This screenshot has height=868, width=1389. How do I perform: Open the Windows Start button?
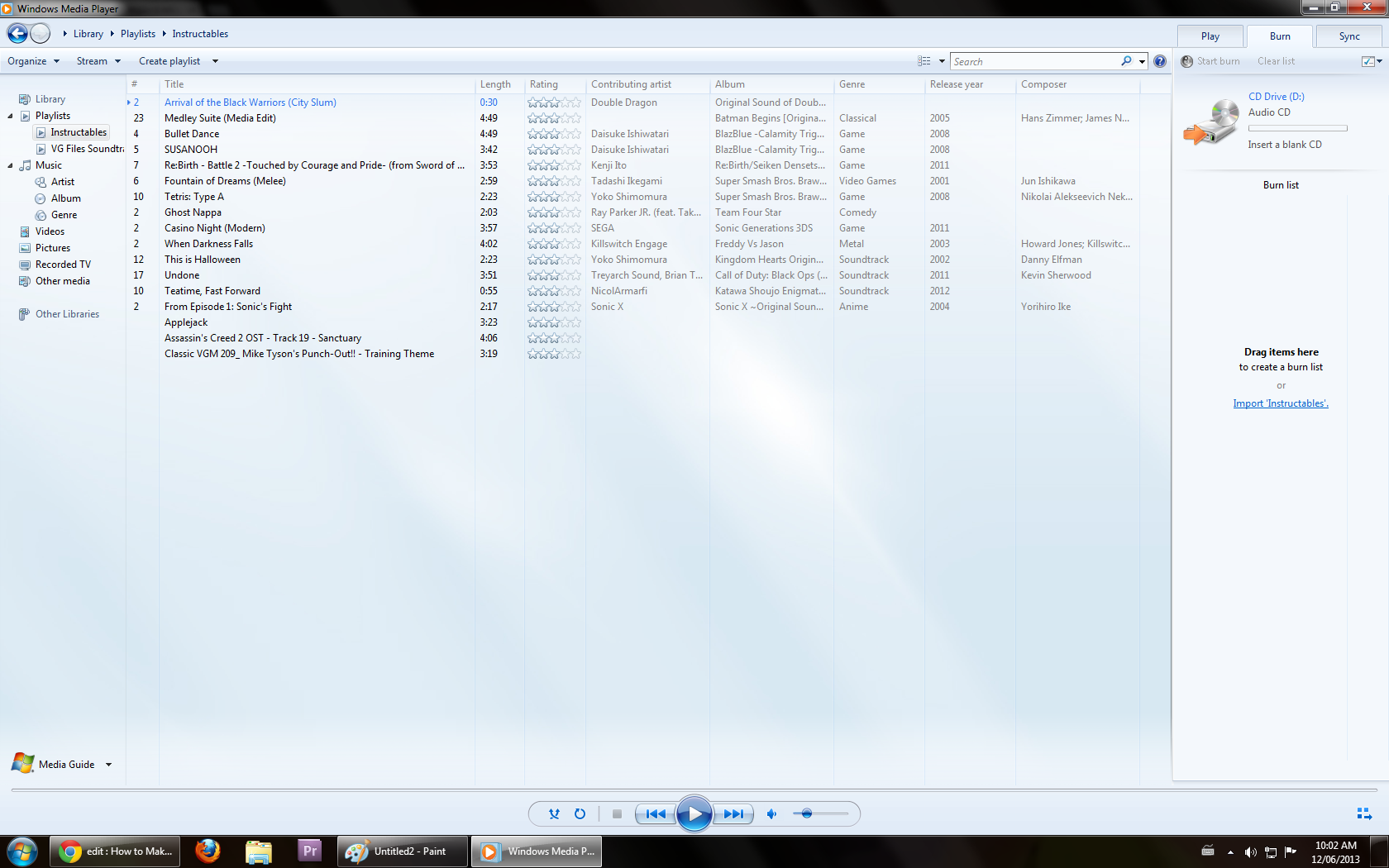[22, 851]
